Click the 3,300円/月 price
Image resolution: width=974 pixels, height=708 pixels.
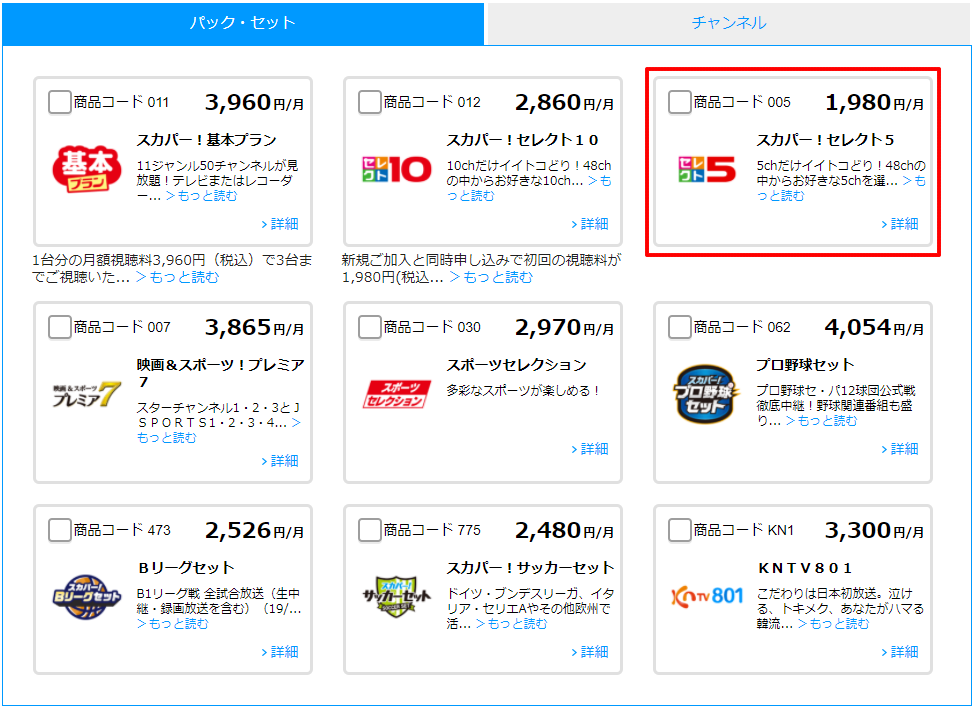[x=875, y=530]
